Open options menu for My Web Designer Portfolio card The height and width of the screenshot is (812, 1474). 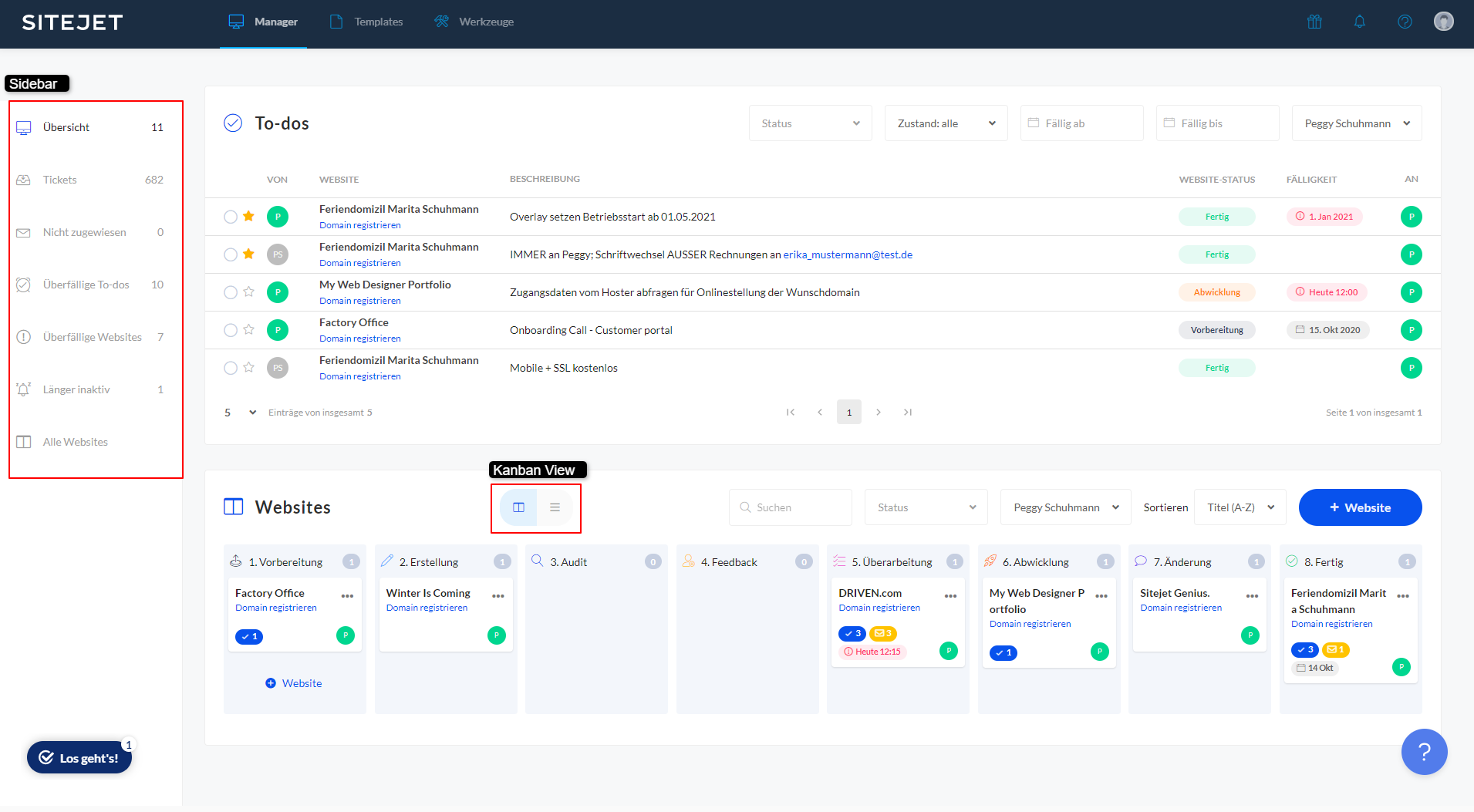click(1101, 595)
